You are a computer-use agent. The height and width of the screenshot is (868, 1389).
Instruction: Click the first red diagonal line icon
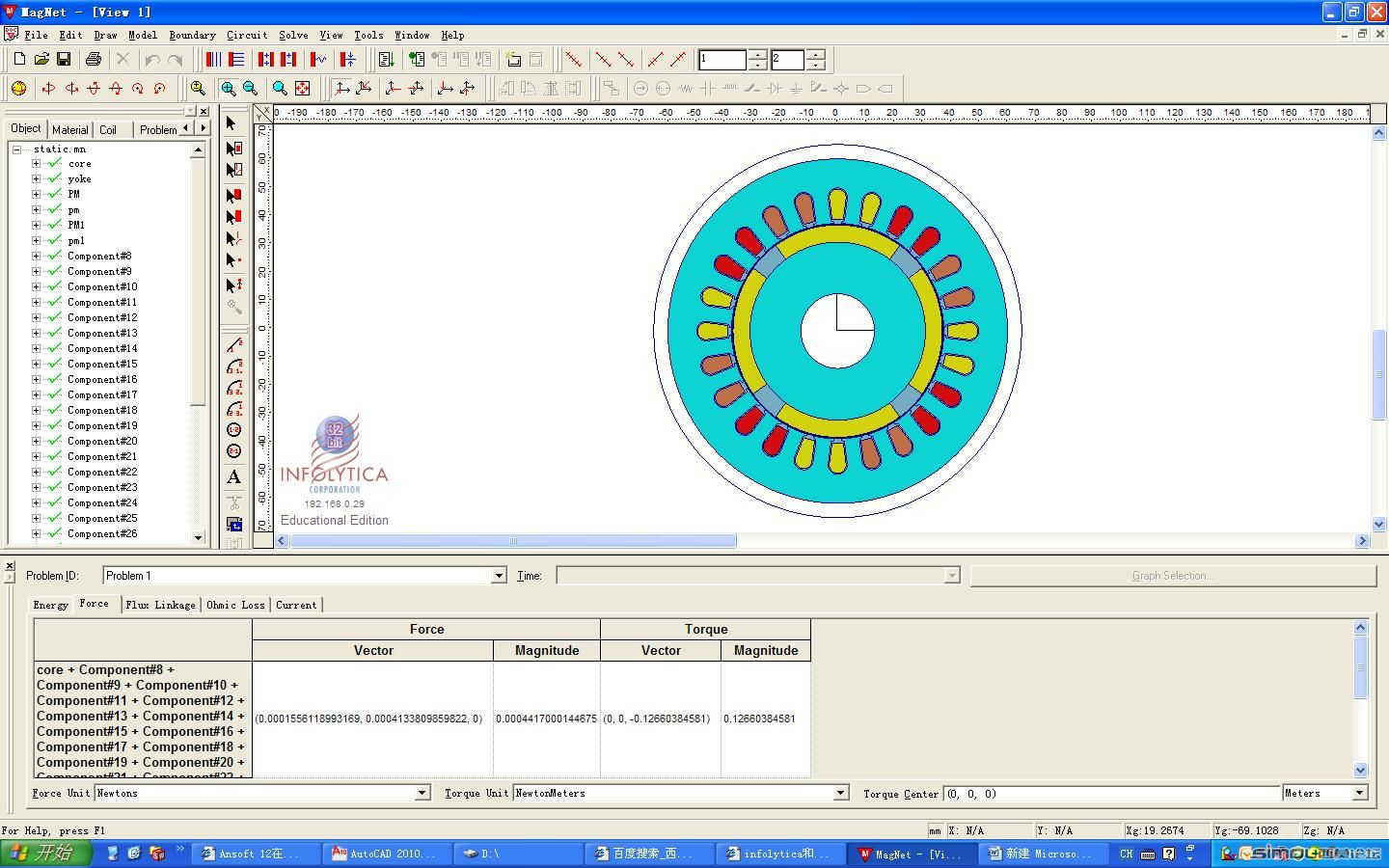click(574, 60)
